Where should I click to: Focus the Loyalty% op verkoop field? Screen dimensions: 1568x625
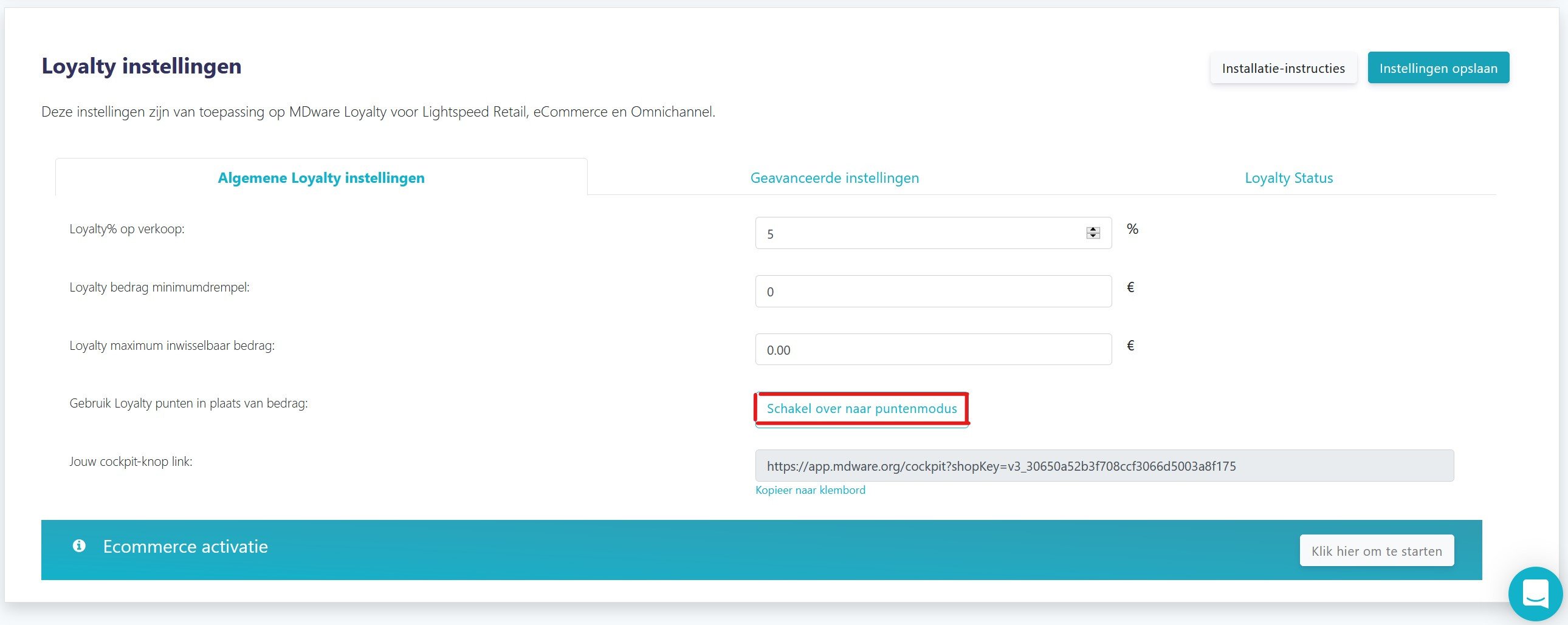point(933,233)
